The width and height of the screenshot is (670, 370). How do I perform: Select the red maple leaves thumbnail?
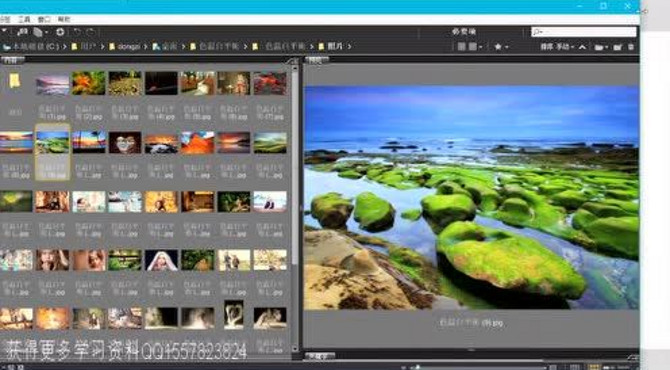pyautogui.click(x=270, y=83)
